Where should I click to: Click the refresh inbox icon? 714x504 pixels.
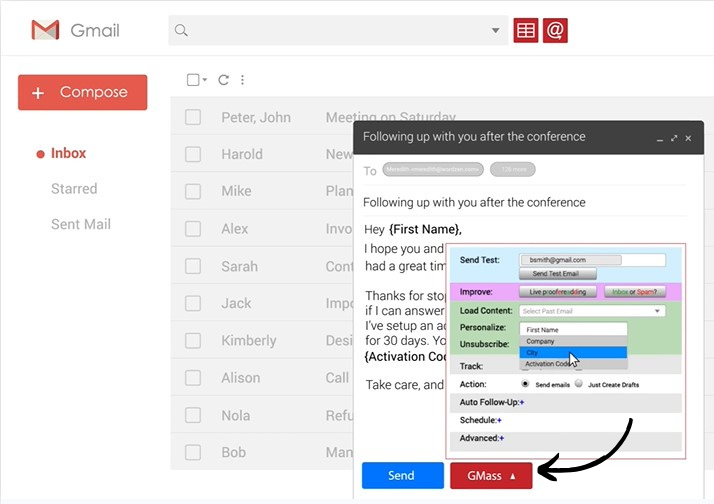tap(223, 80)
